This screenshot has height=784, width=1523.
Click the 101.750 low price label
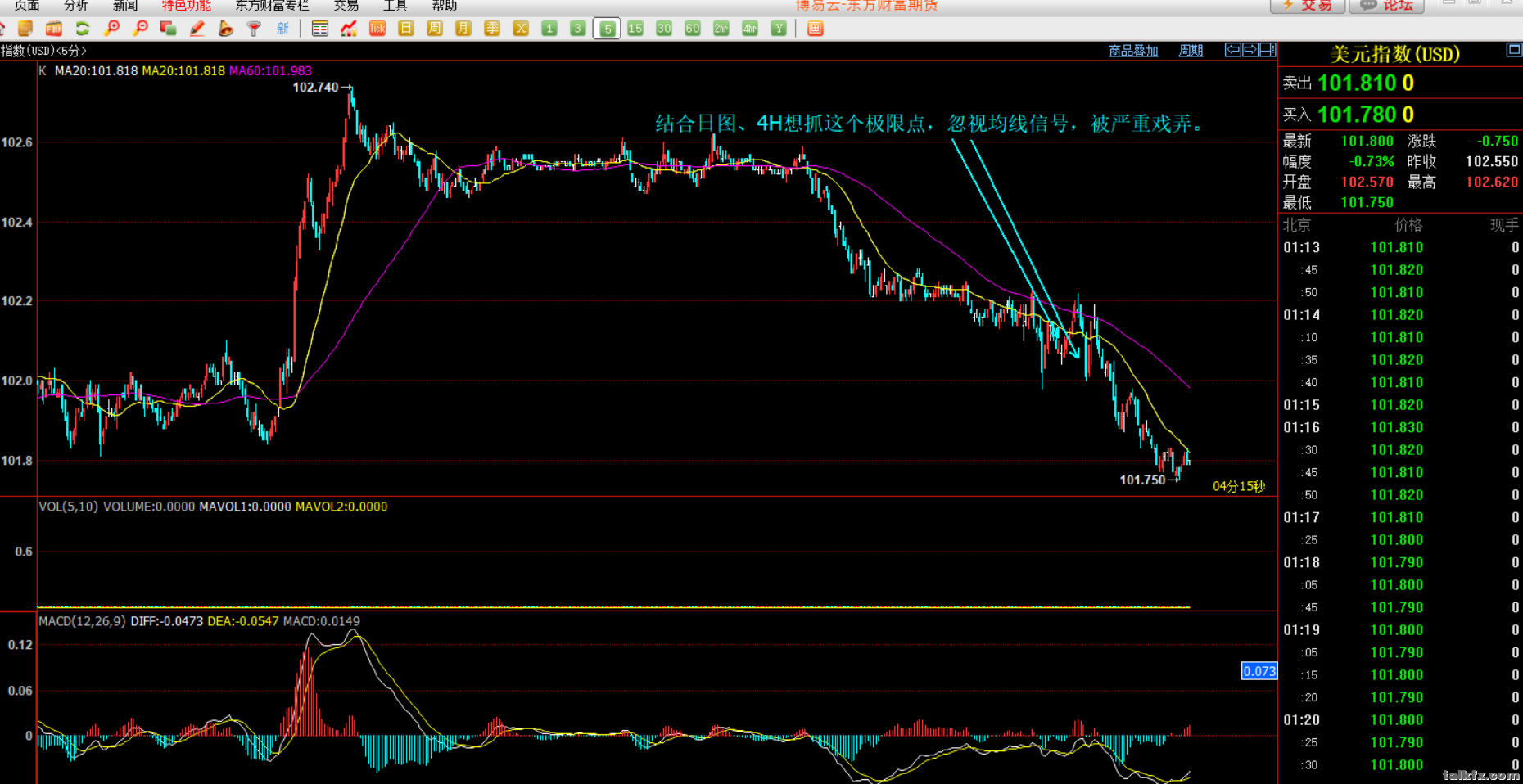[x=1142, y=480]
